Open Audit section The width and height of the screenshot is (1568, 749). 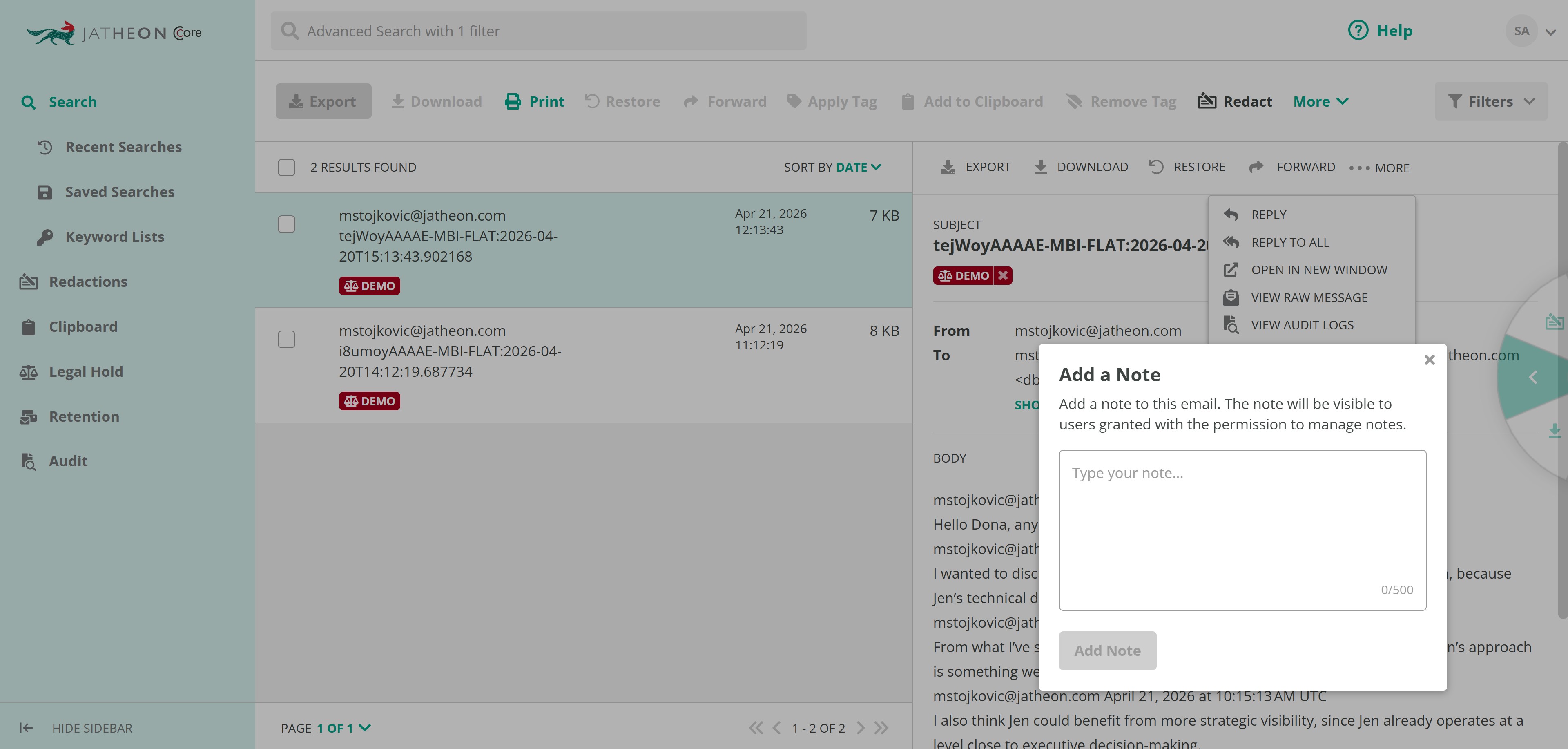coord(54,462)
